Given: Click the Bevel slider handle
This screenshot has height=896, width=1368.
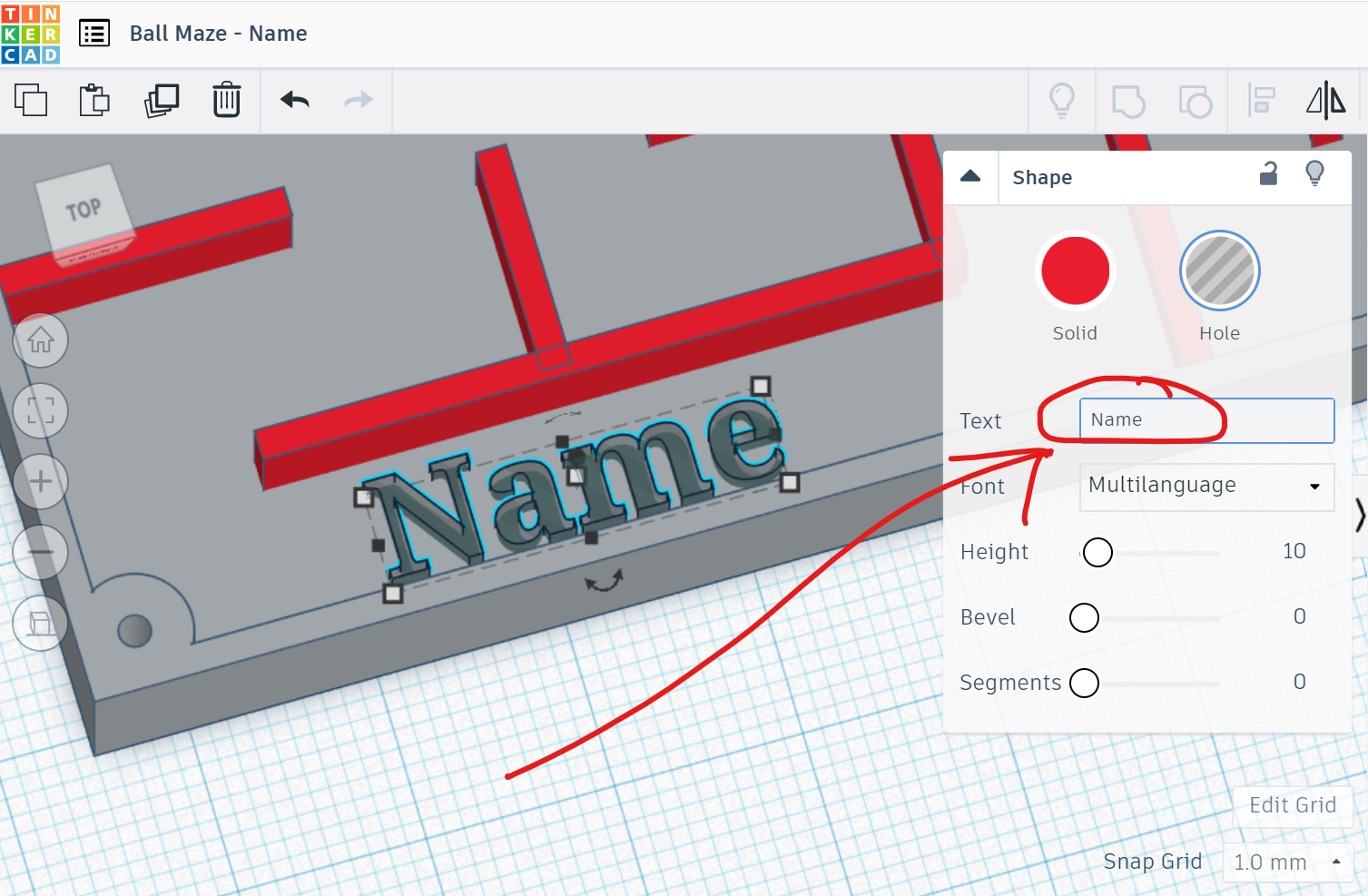Looking at the screenshot, I should pos(1084,617).
